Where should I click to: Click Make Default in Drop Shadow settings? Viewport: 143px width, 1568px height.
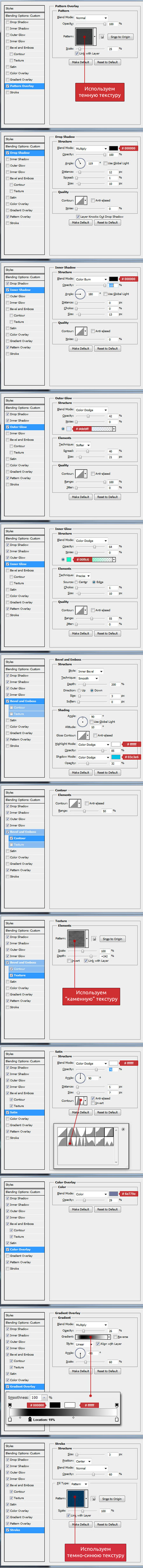coord(80,223)
